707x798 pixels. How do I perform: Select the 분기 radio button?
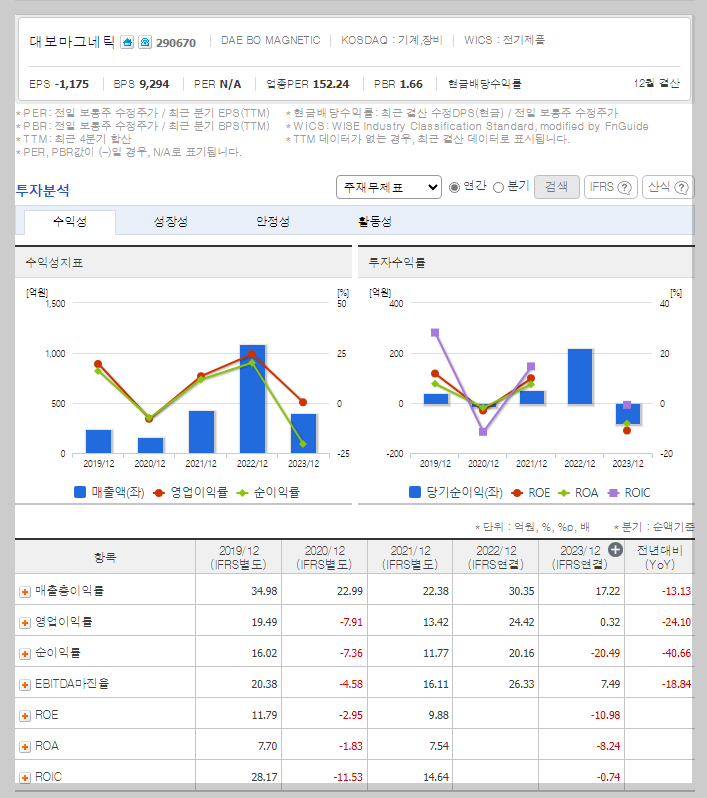499,187
